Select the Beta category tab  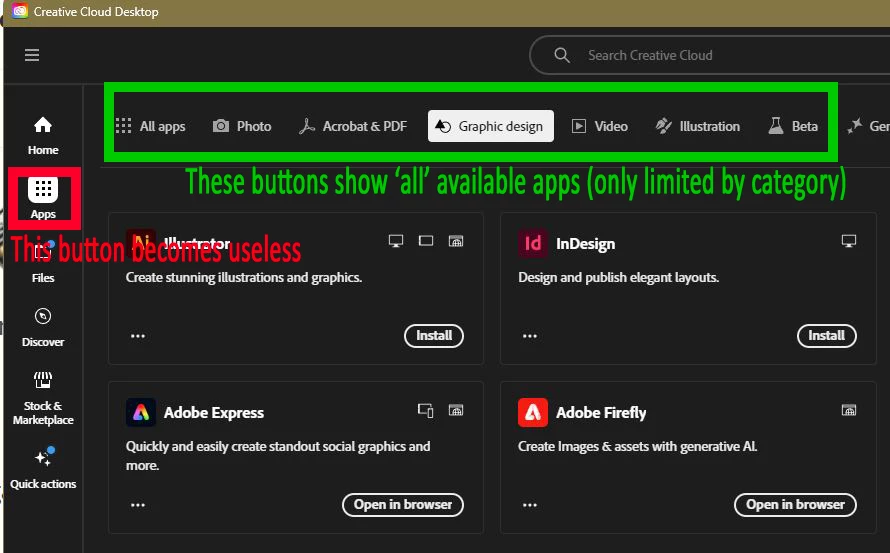pyautogui.click(x=793, y=126)
